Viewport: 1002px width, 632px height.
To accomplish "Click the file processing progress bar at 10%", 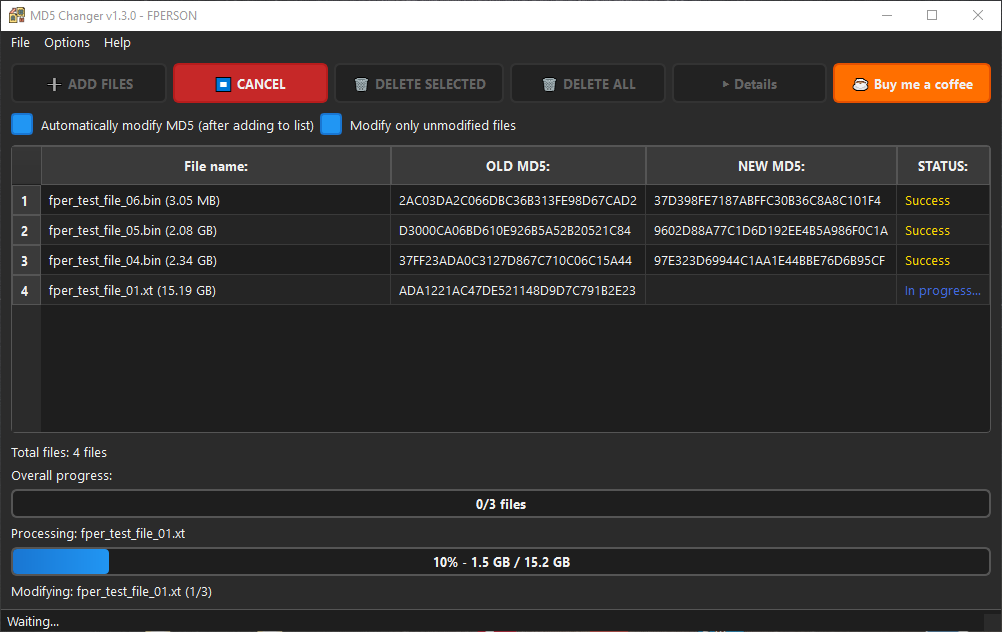I will [500, 562].
